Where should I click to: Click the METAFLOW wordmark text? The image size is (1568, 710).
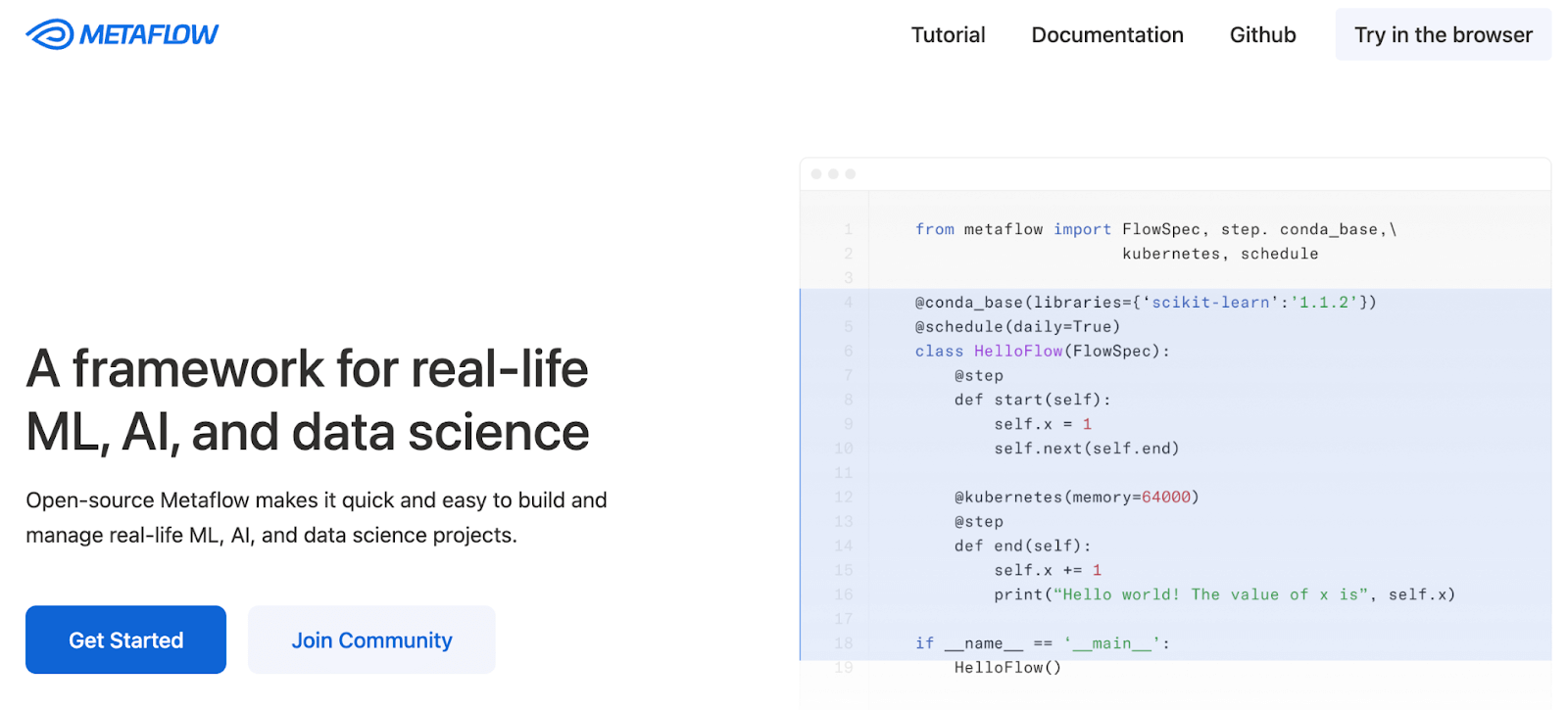coord(149,35)
